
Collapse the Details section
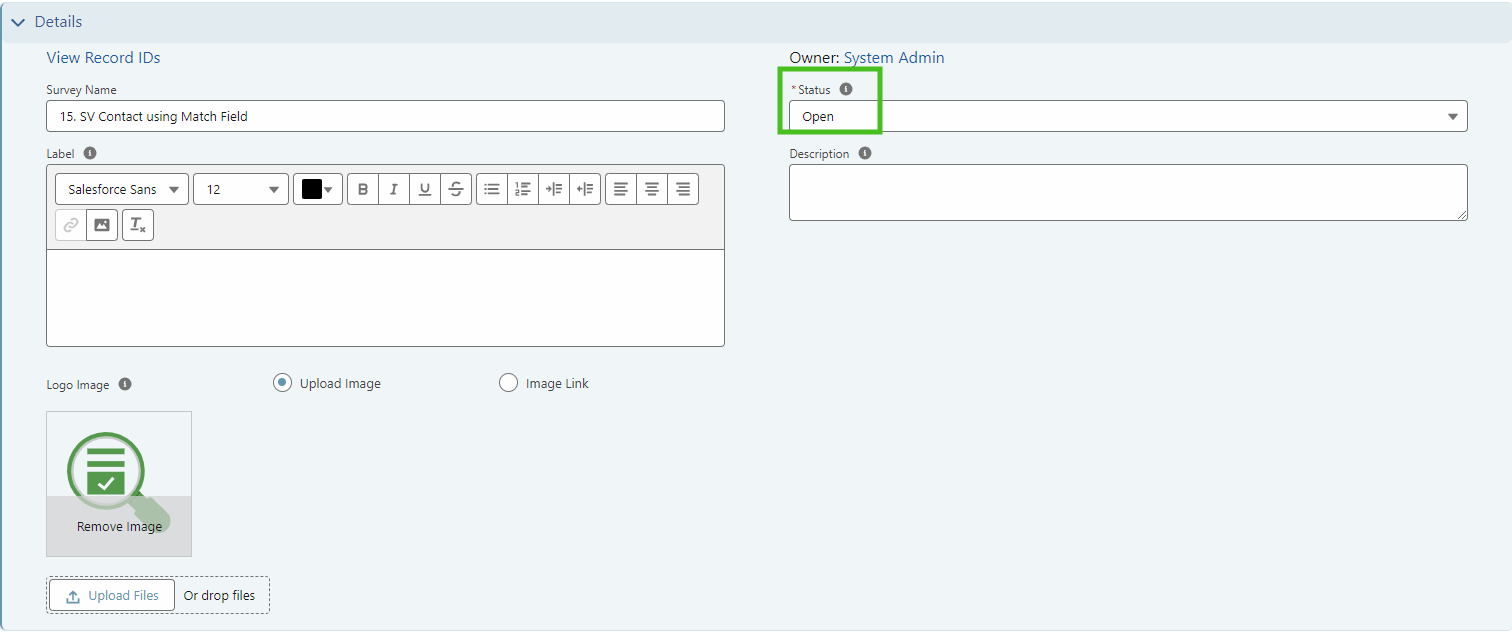(18, 22)
